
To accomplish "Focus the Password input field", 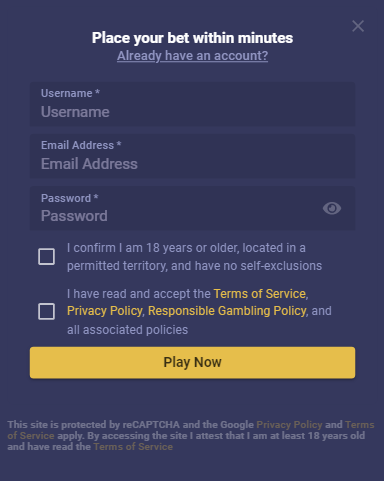I will click(x=192, y=208).
